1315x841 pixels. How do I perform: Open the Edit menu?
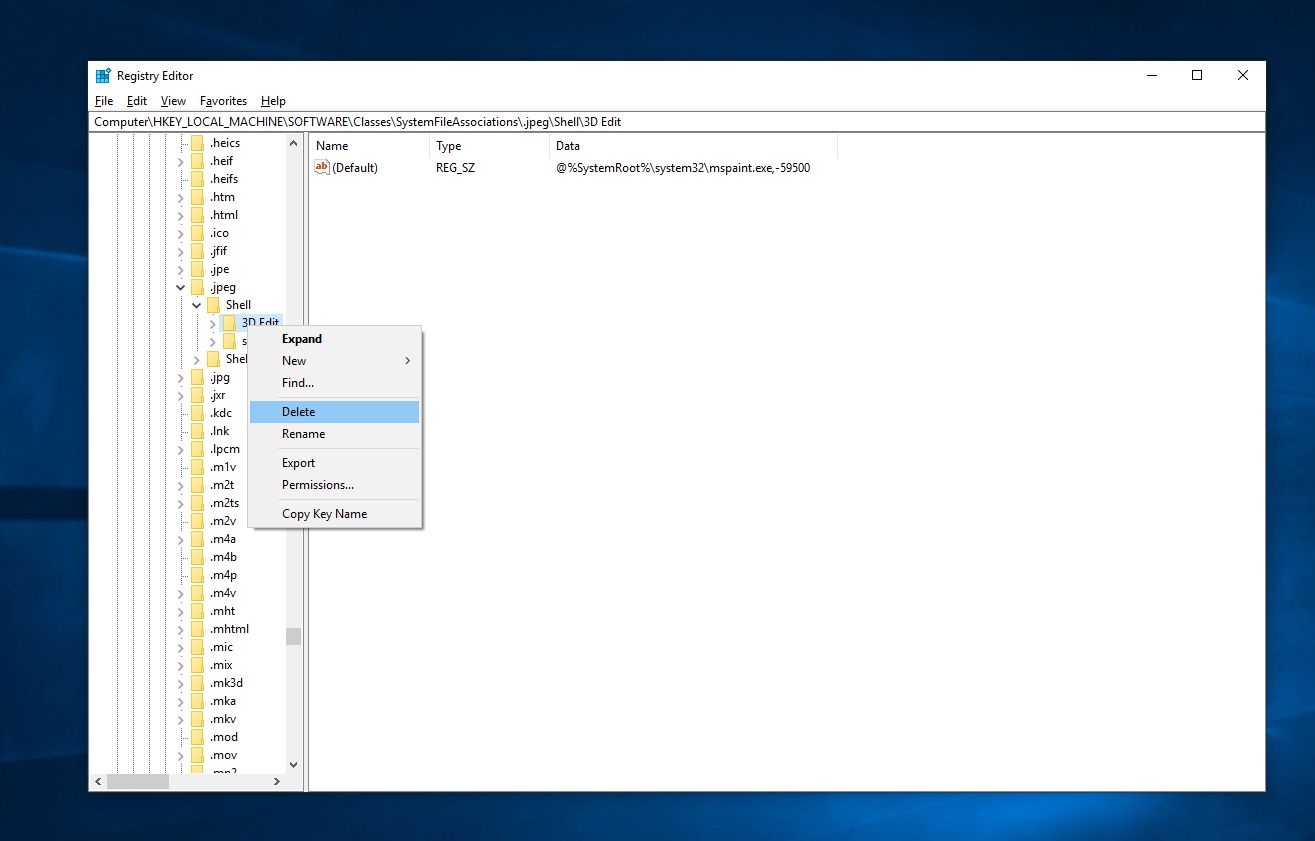137,101
